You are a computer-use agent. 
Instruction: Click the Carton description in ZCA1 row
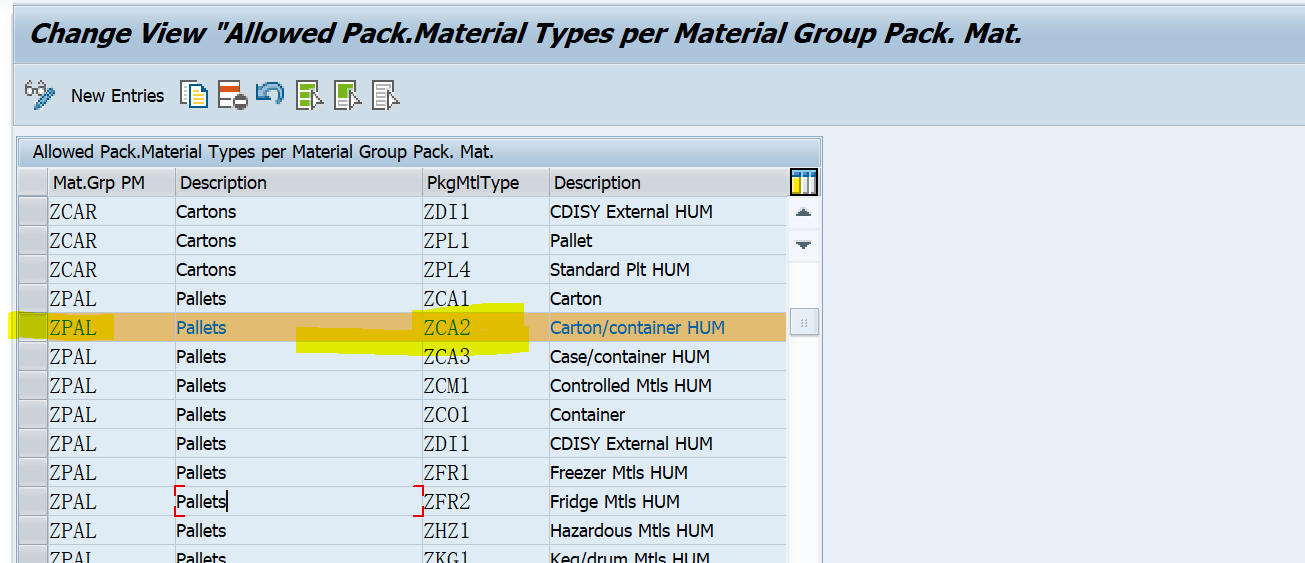668,299
